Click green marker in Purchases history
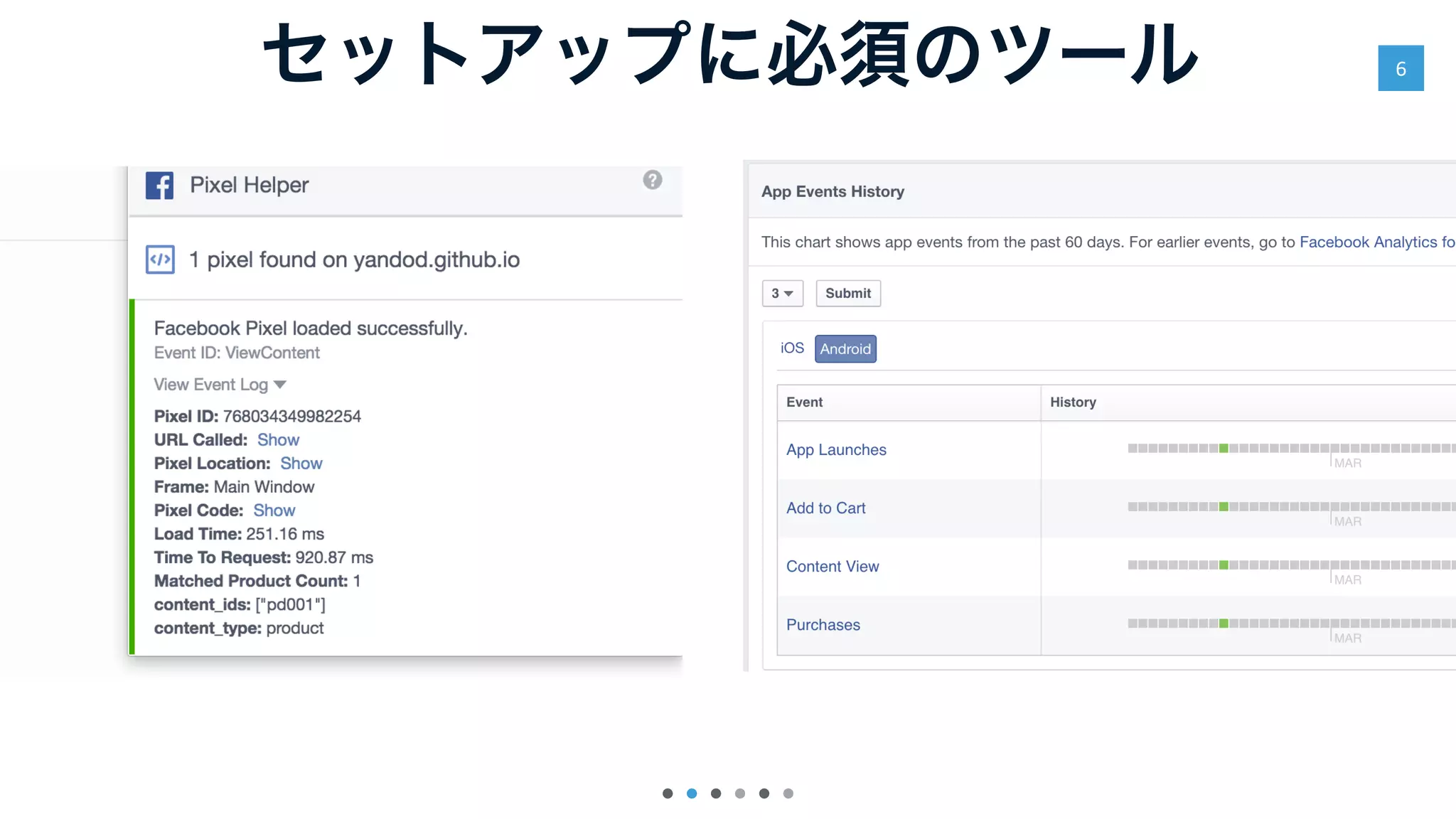The width and height of the screenshot is (1456, 819). (x=1224, y=623)
